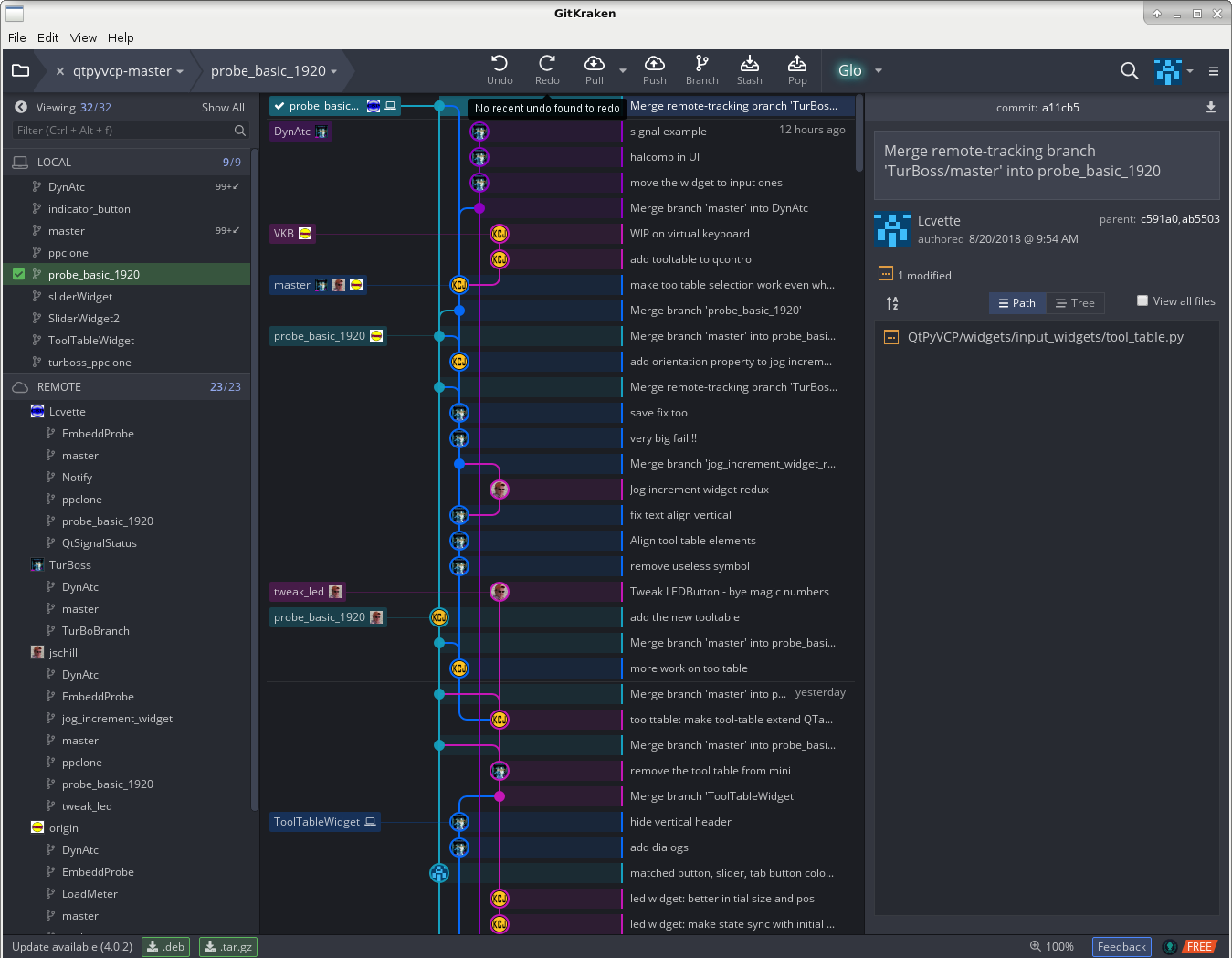The width and height of the screenshot is (1232, 958).
Task: Click the Feedback button
Action: [1121, 947]
